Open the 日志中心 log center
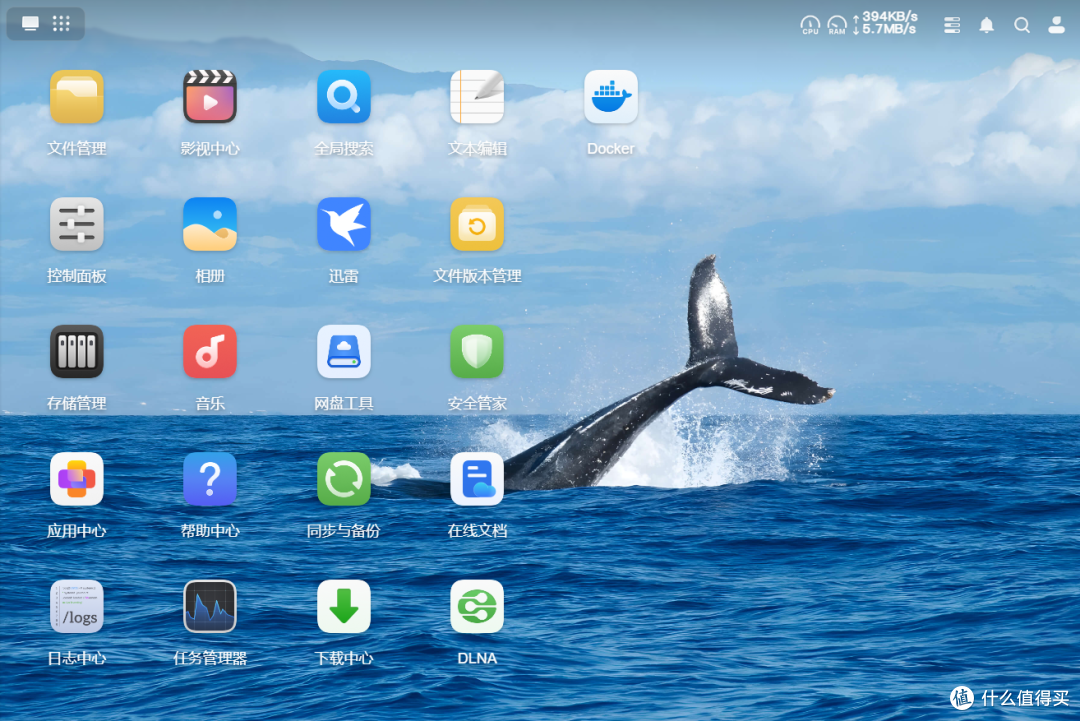 click(x=76, y=607)
